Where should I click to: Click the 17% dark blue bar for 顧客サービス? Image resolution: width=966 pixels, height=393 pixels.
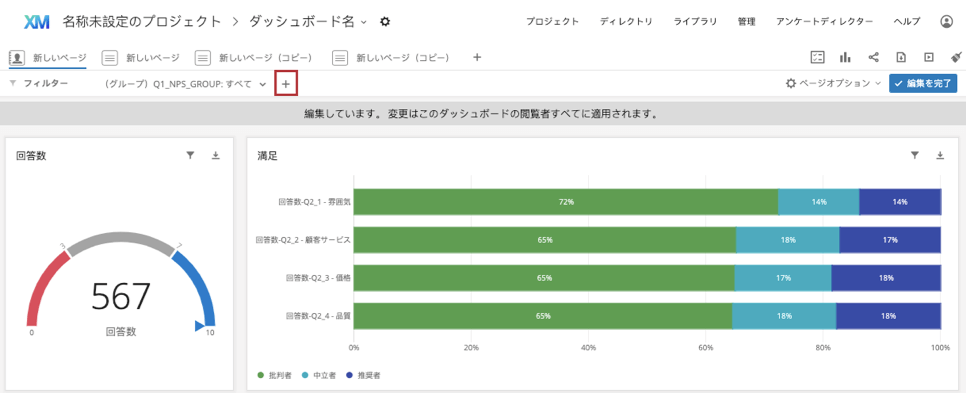pyautogui.click(x=890, y=240)
